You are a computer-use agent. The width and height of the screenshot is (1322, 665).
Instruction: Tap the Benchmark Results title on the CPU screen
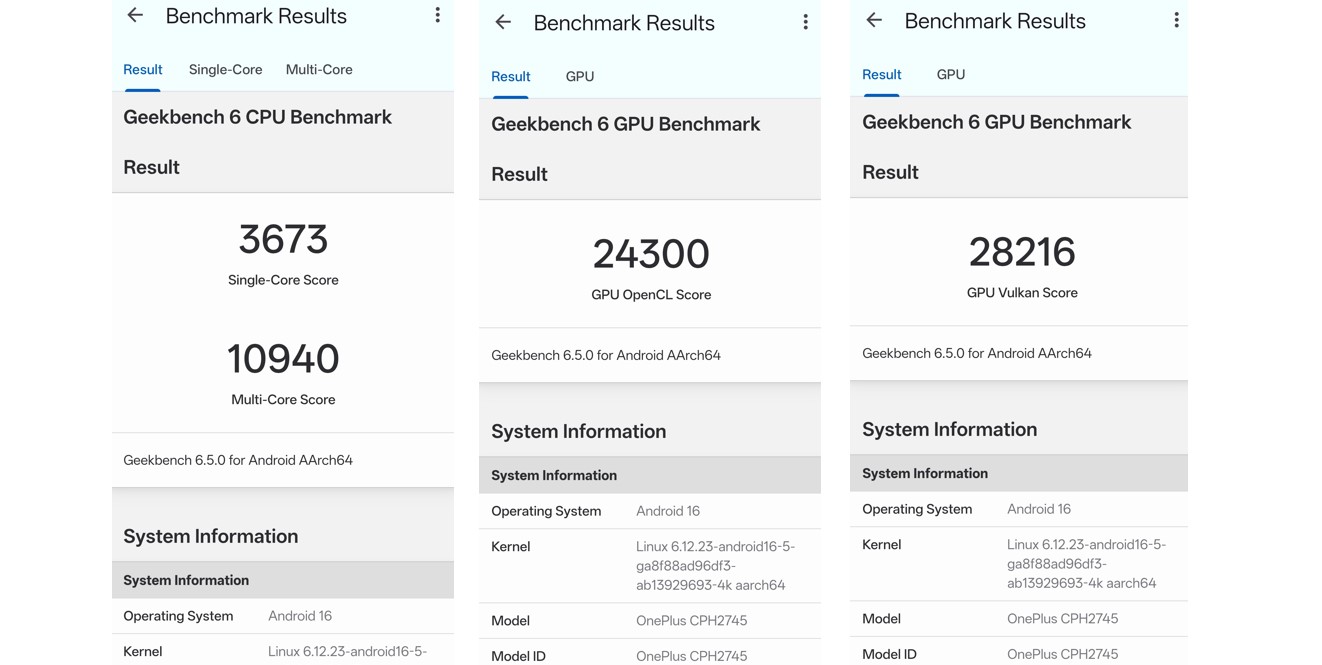click(256, 16)
